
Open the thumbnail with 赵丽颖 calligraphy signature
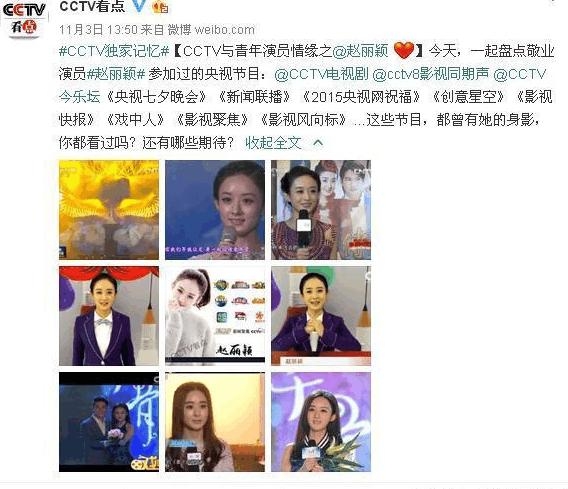(x=215, y=316)
